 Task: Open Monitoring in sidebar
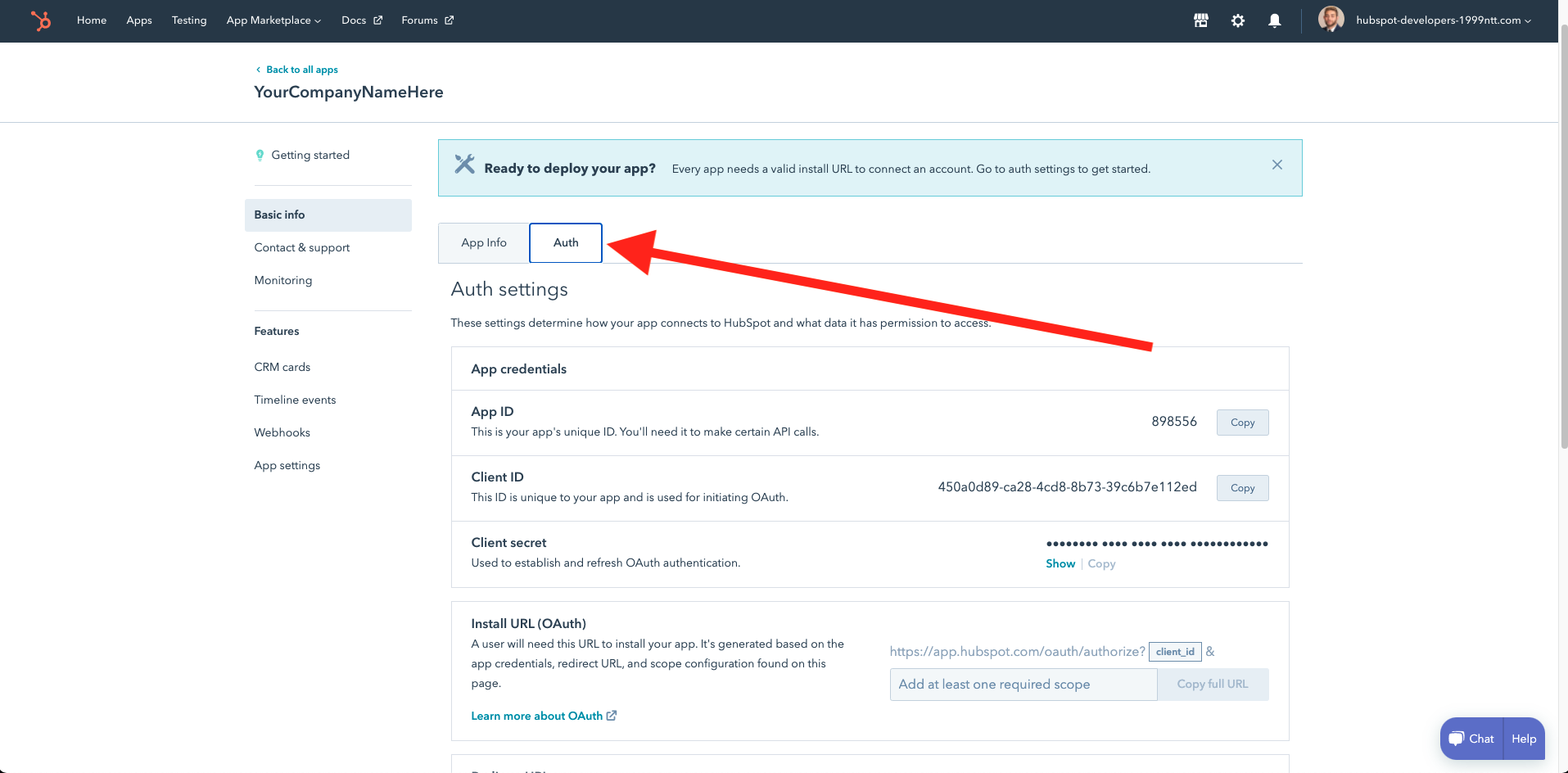(283, 280)
